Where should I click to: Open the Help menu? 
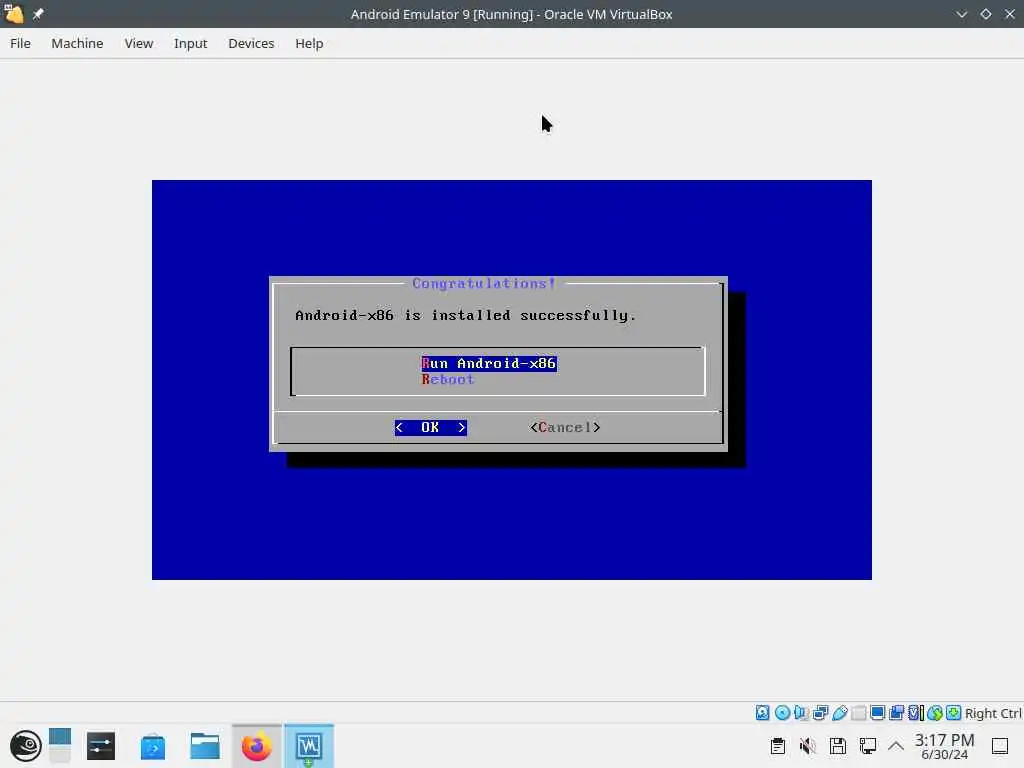309,43
